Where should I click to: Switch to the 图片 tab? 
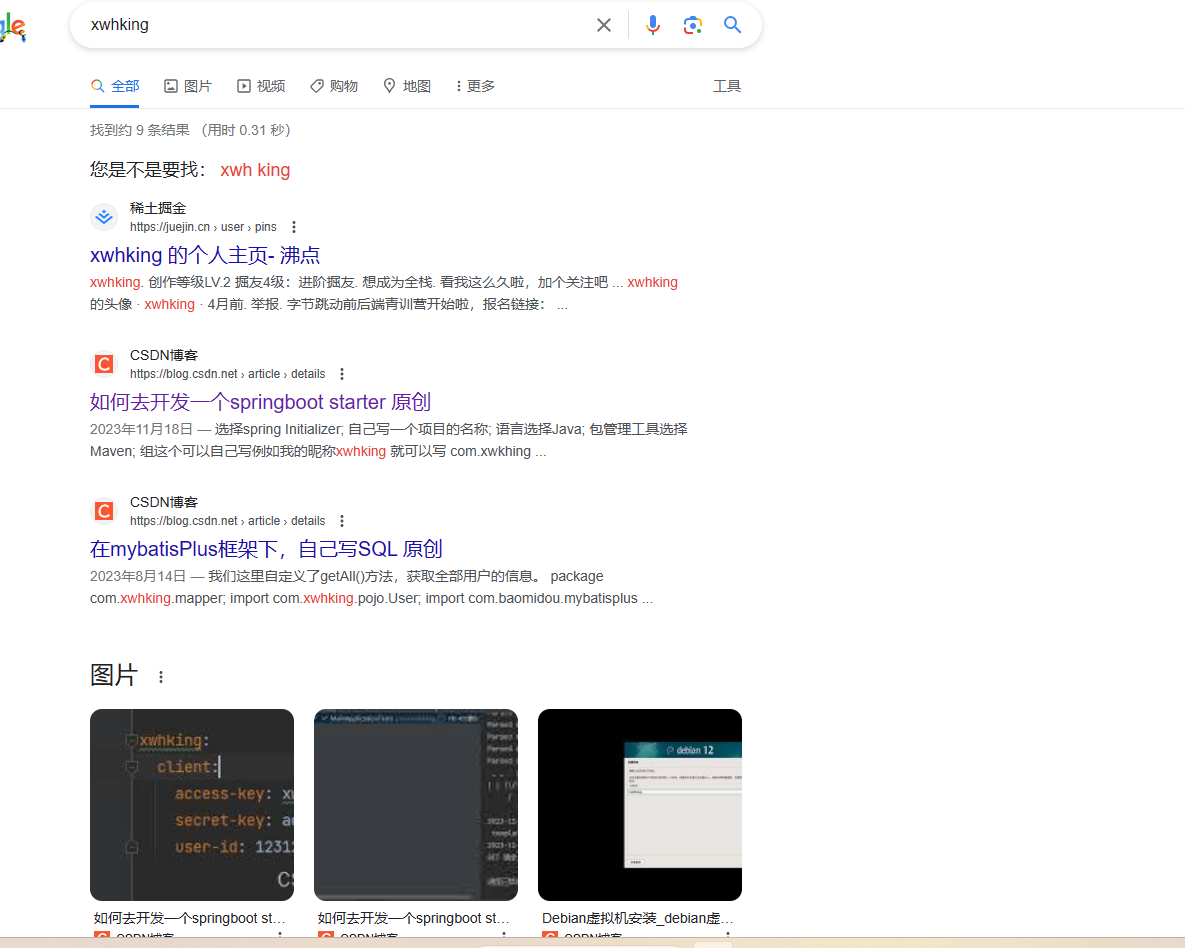click(x=188, y=86)
